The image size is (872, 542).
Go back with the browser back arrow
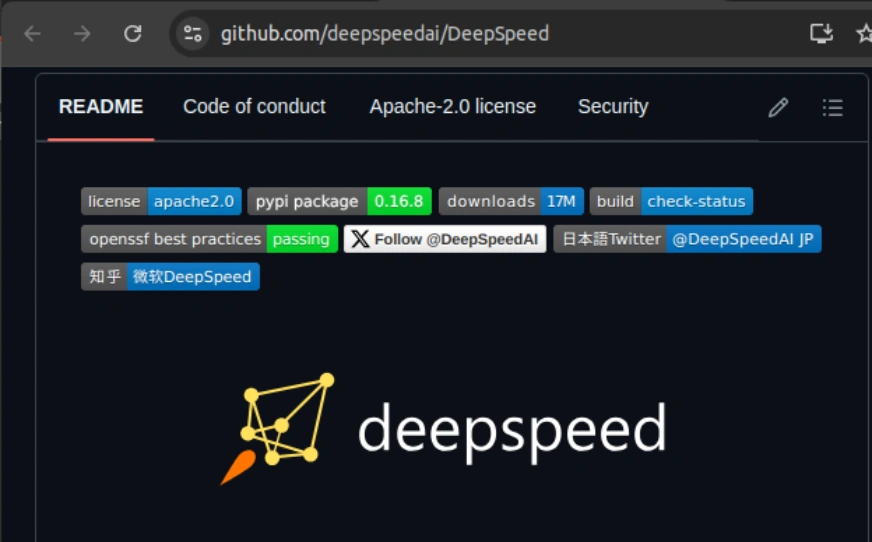[33, 34]
